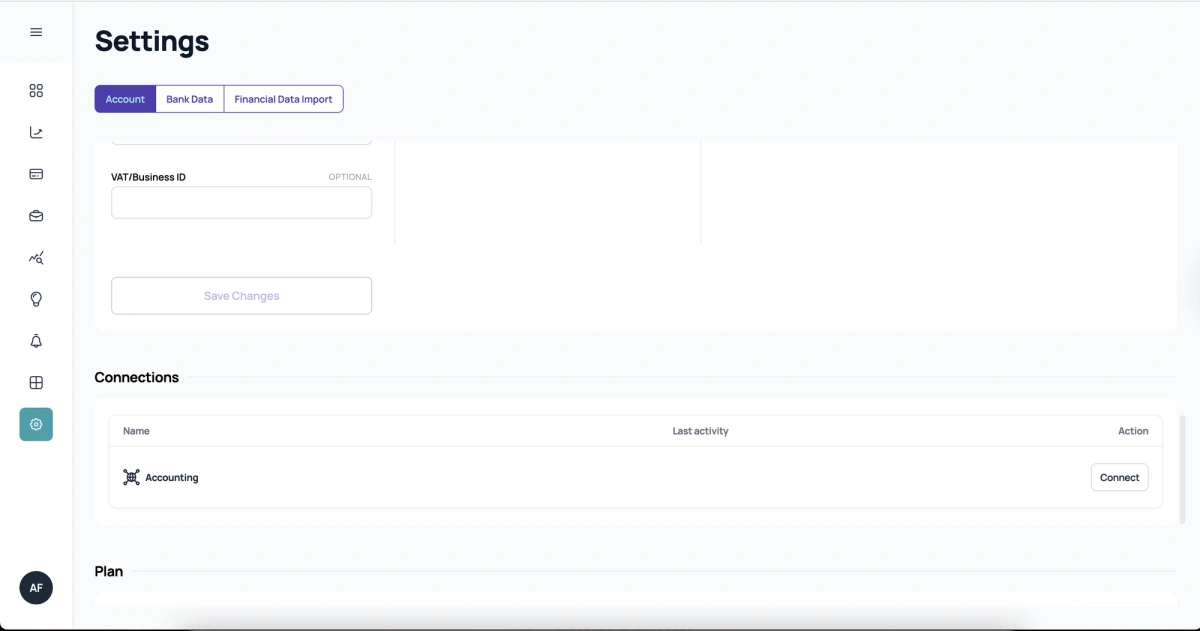Click the Name column header

pyautogui.click(x=136, y=431)
